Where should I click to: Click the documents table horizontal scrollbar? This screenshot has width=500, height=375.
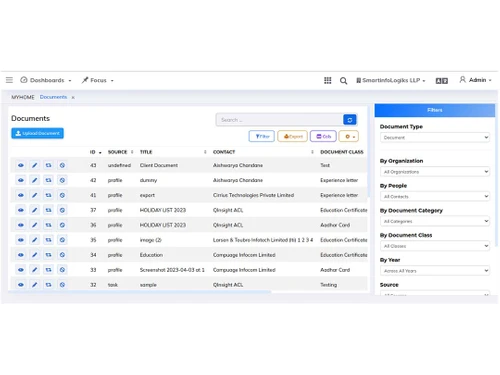click(x=140, y=292)
